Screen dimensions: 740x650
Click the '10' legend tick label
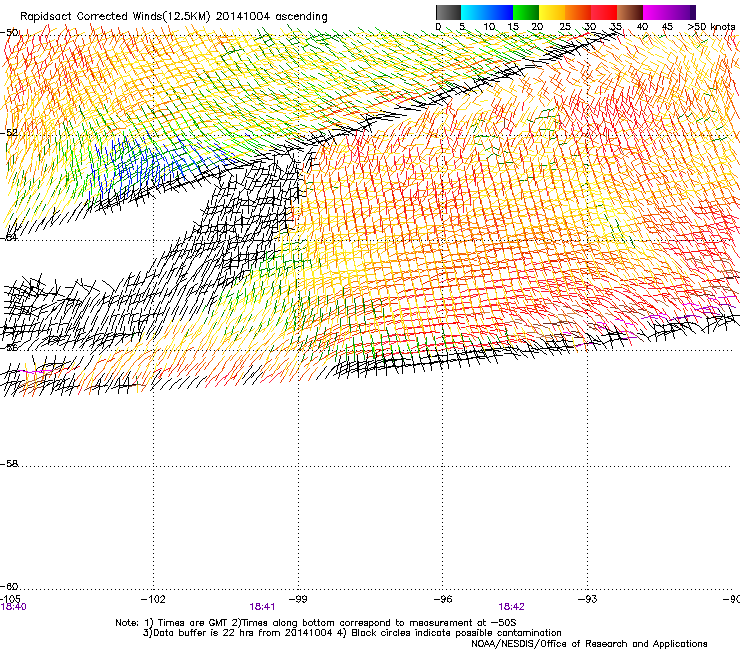(x=489, y=26)
